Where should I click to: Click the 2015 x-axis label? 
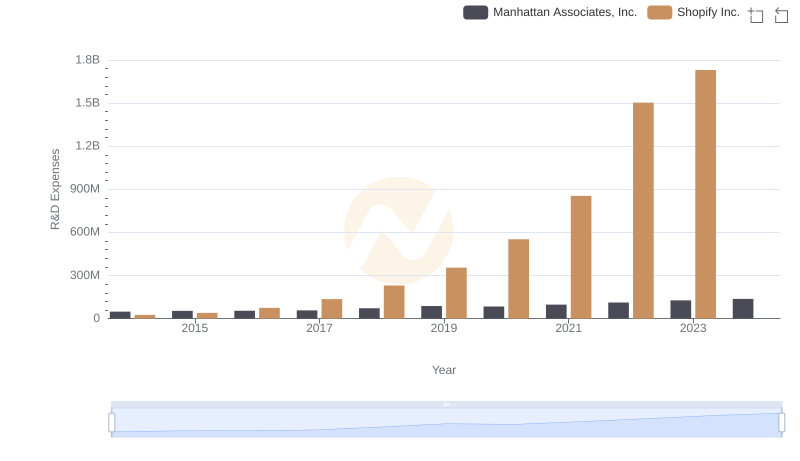194,328
